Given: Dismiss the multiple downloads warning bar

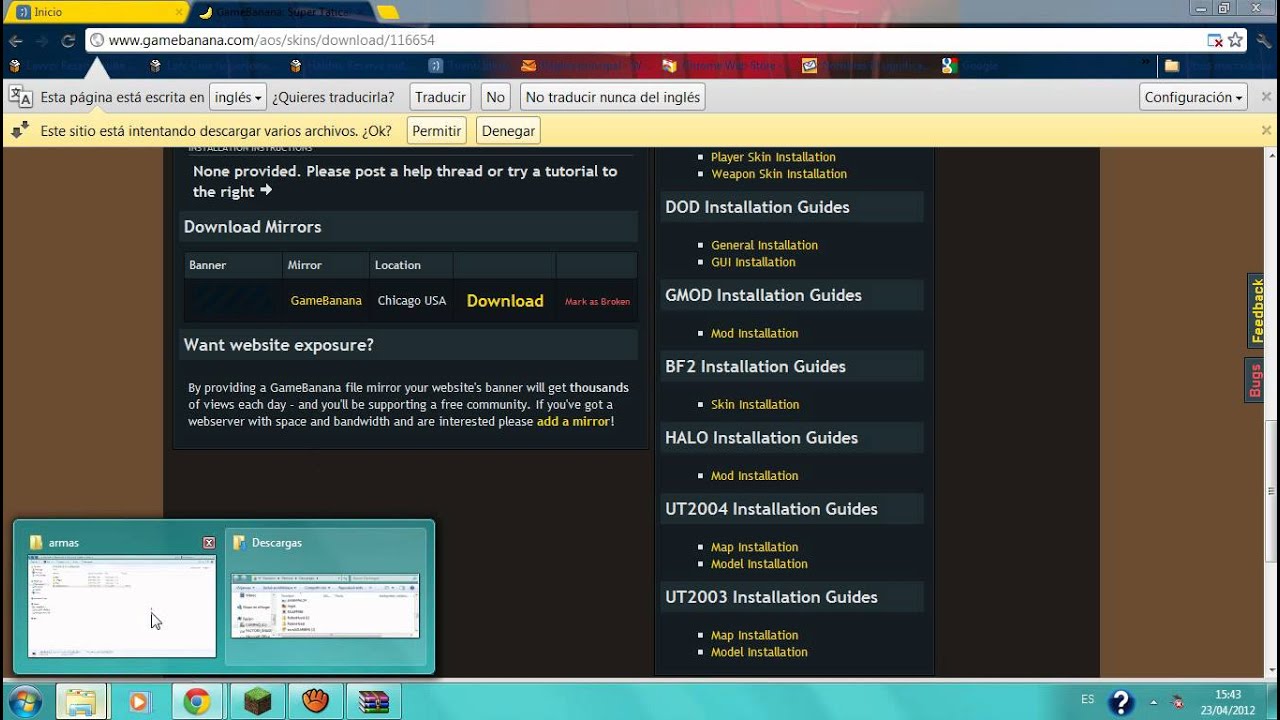Looking at the screenshot, I should (x=1267, y=130).
